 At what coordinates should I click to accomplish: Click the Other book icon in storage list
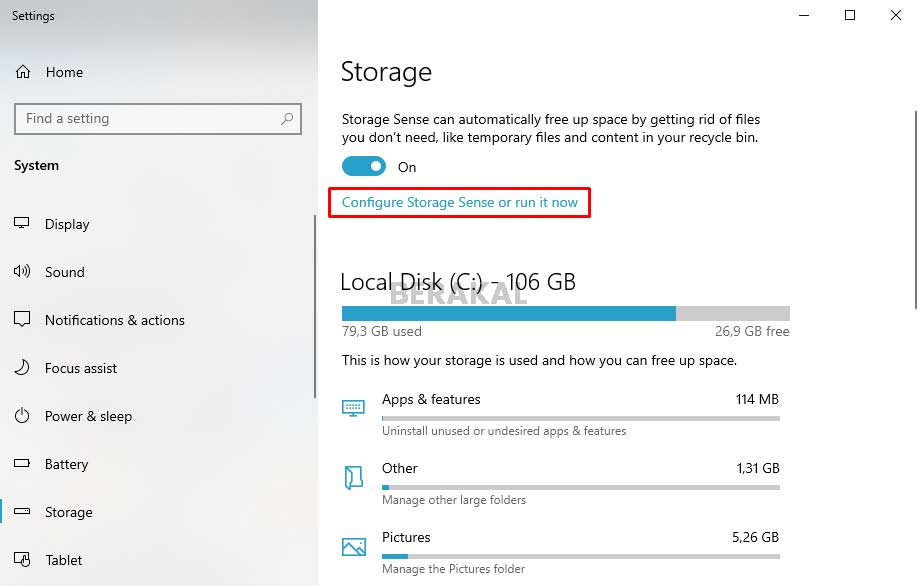click(353, 477)
